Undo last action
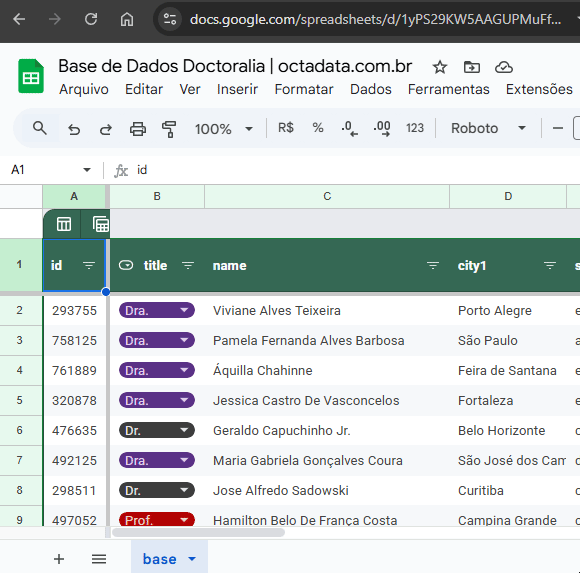The image size is (580, 573). (74, 129)
